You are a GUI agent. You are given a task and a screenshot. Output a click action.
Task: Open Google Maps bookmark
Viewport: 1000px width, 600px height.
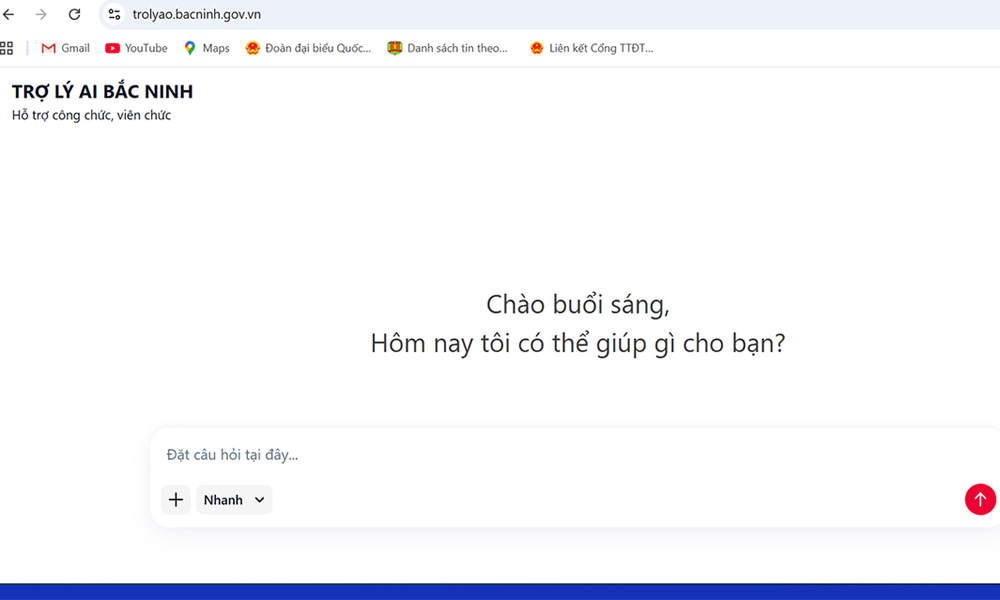click(x=206, y=47)
